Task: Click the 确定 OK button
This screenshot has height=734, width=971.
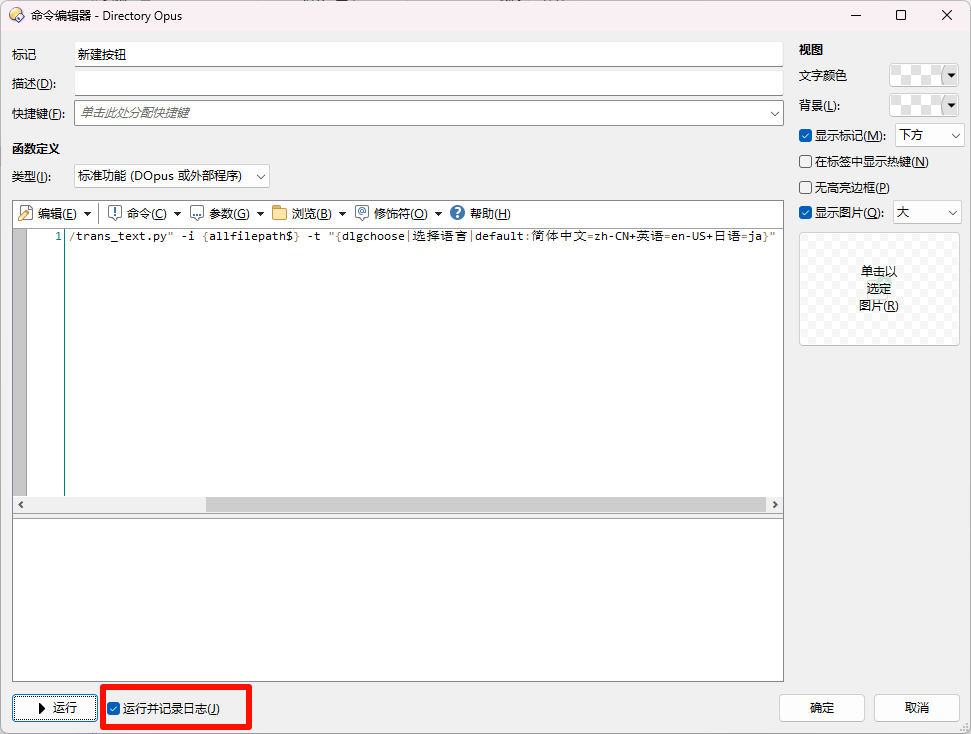Action: [822, 708]
